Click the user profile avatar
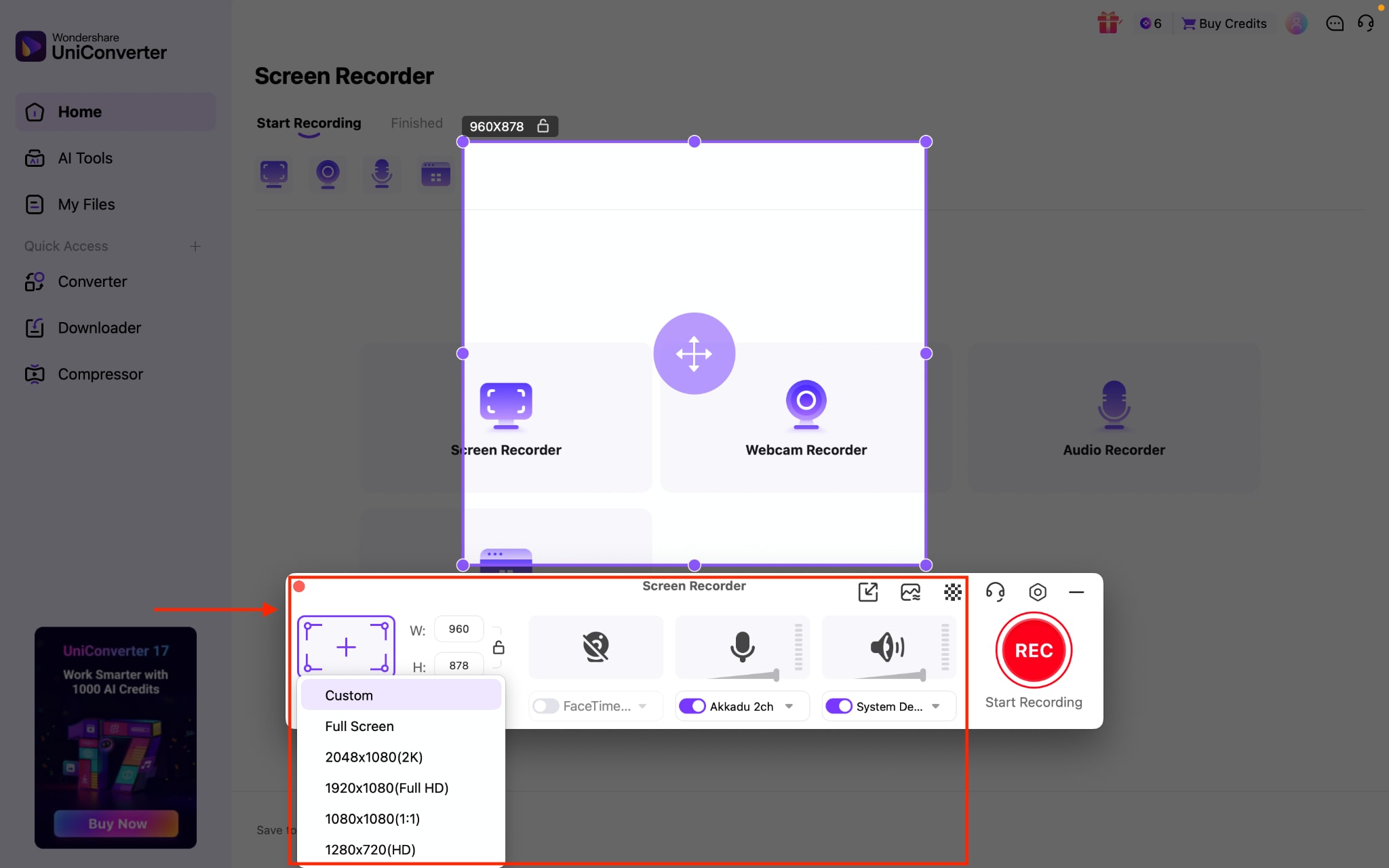 (x=1296, y=24)
